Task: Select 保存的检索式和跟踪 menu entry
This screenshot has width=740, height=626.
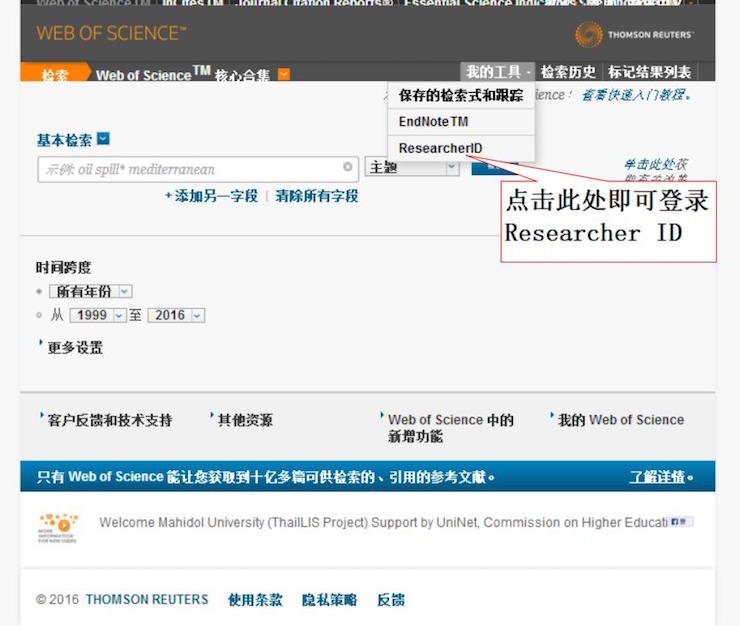Action: [461, 96]
